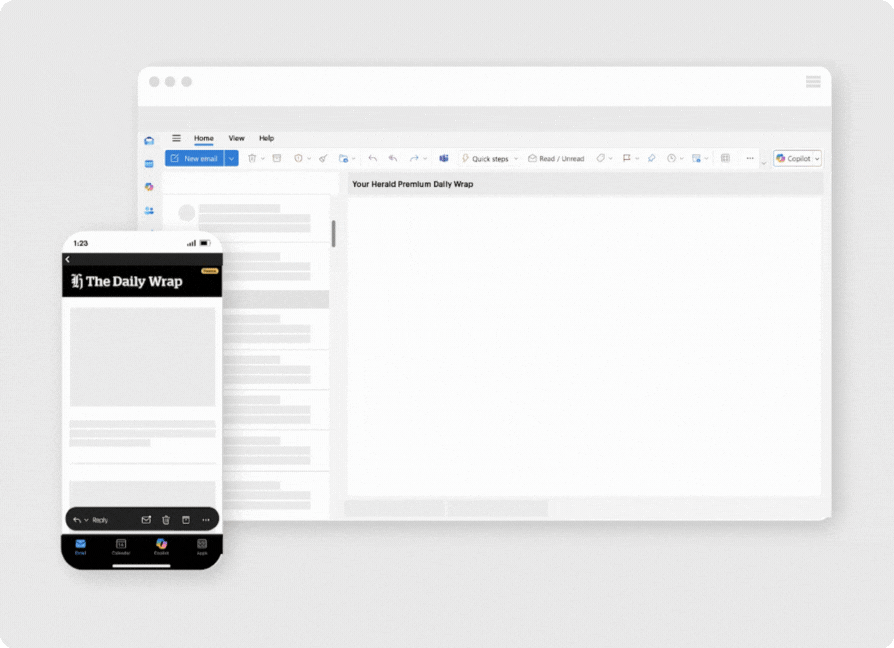Open Calendar tab in phone bottom bar

[x=121, y=546]
